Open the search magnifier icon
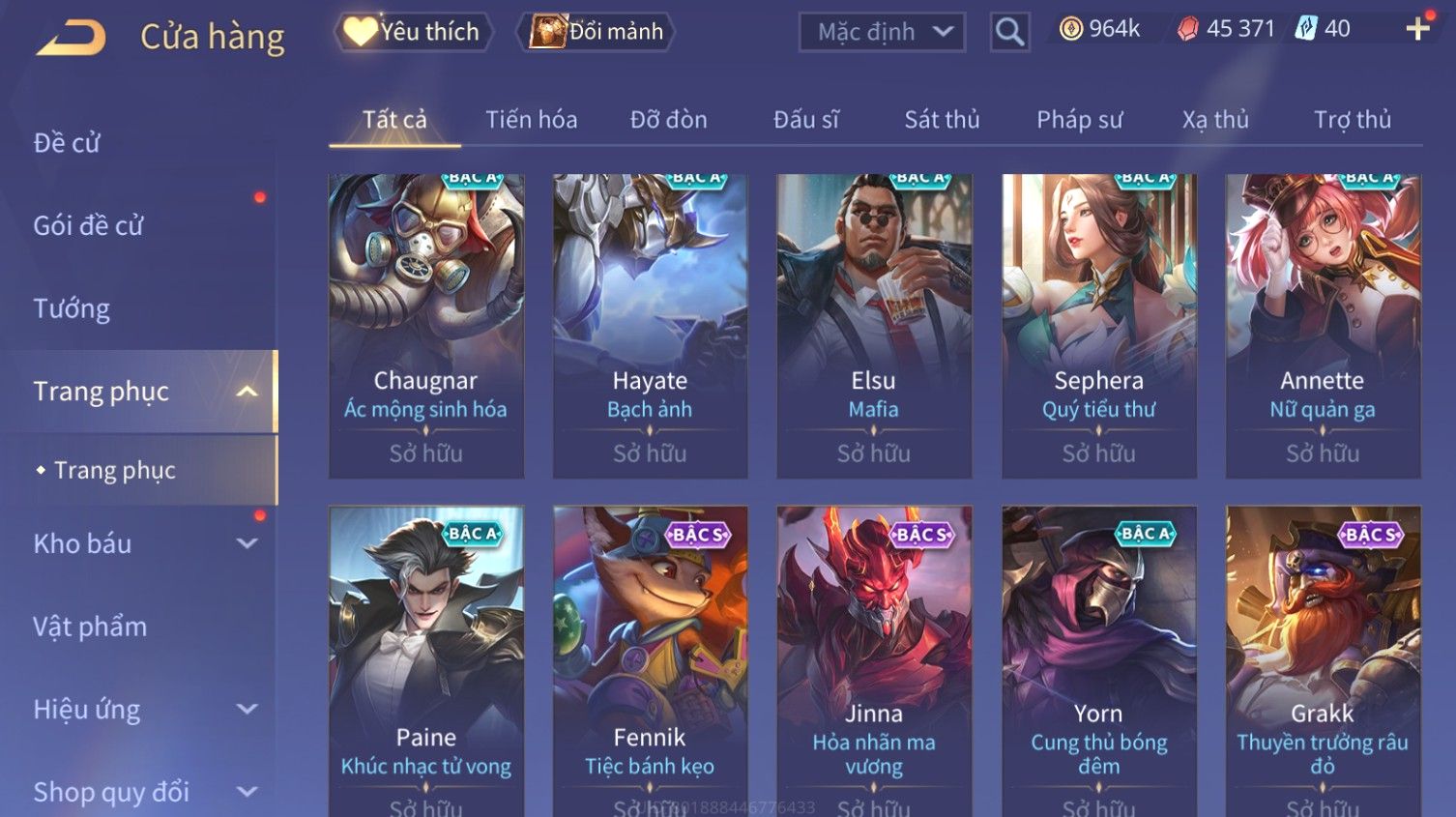This screenshot has width=1456, height=817. [1009, 32]
